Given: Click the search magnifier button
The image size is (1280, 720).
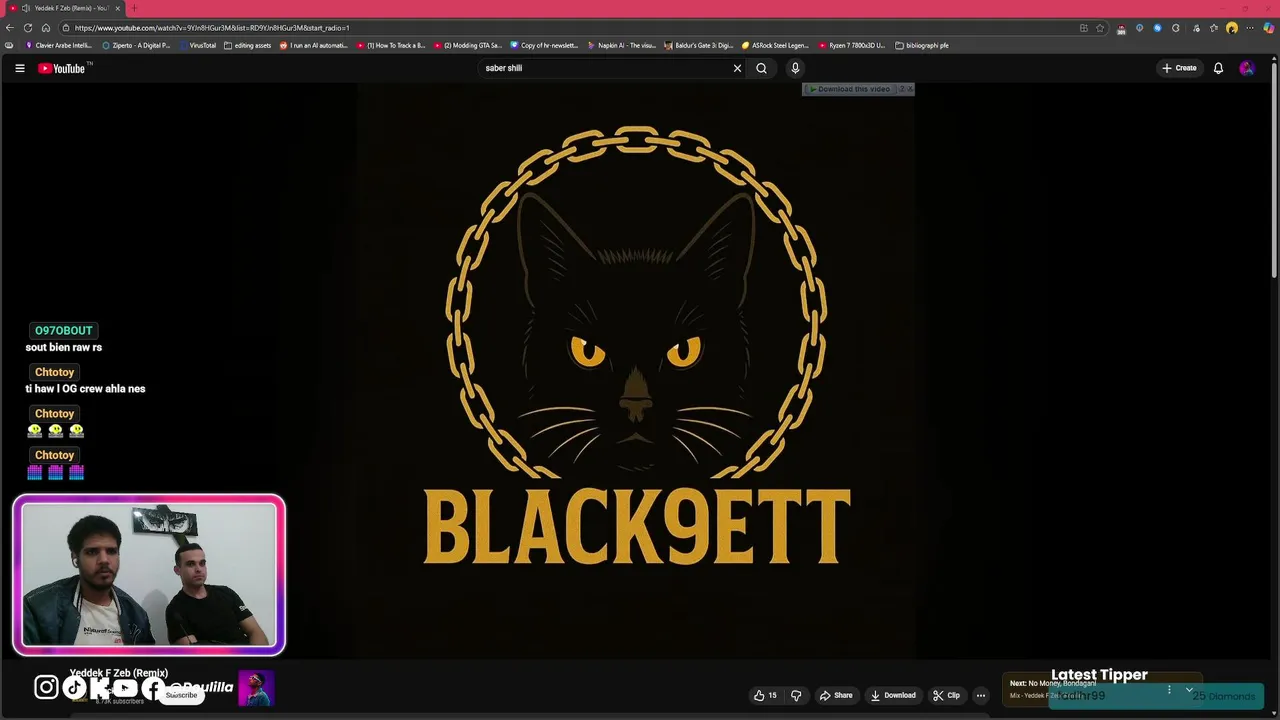Looking at the screenshot, I should [x=761, y=68].
